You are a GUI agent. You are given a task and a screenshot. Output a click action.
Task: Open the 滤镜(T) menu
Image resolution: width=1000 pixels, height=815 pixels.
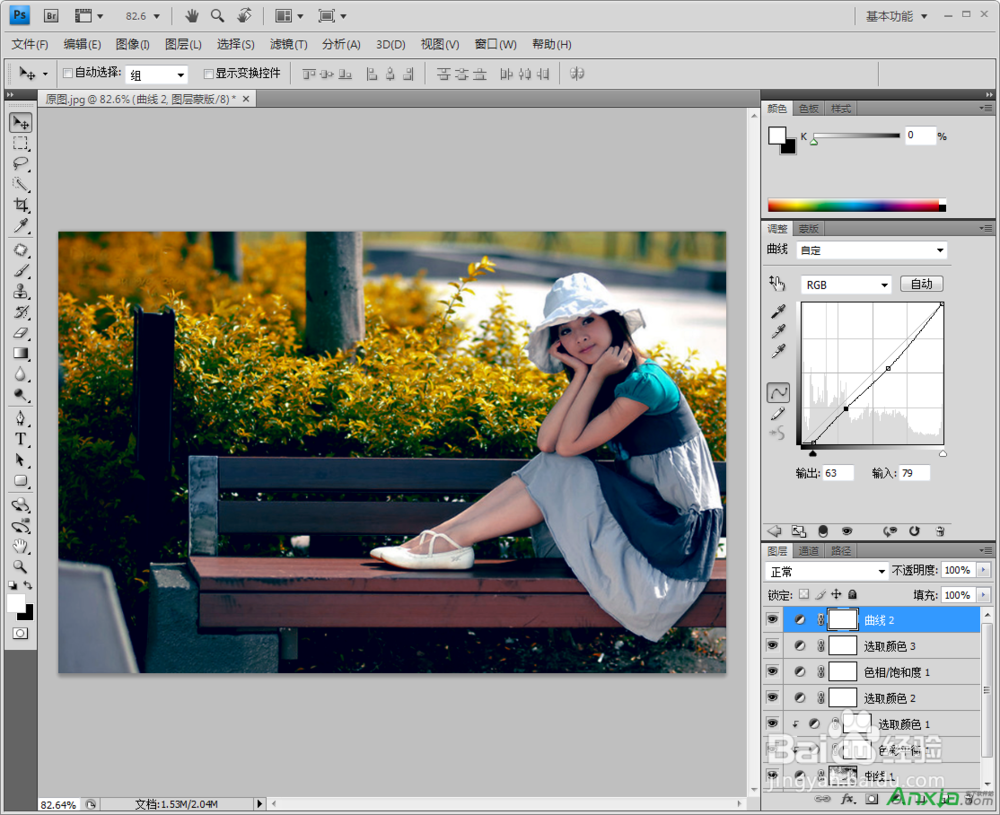288,45
